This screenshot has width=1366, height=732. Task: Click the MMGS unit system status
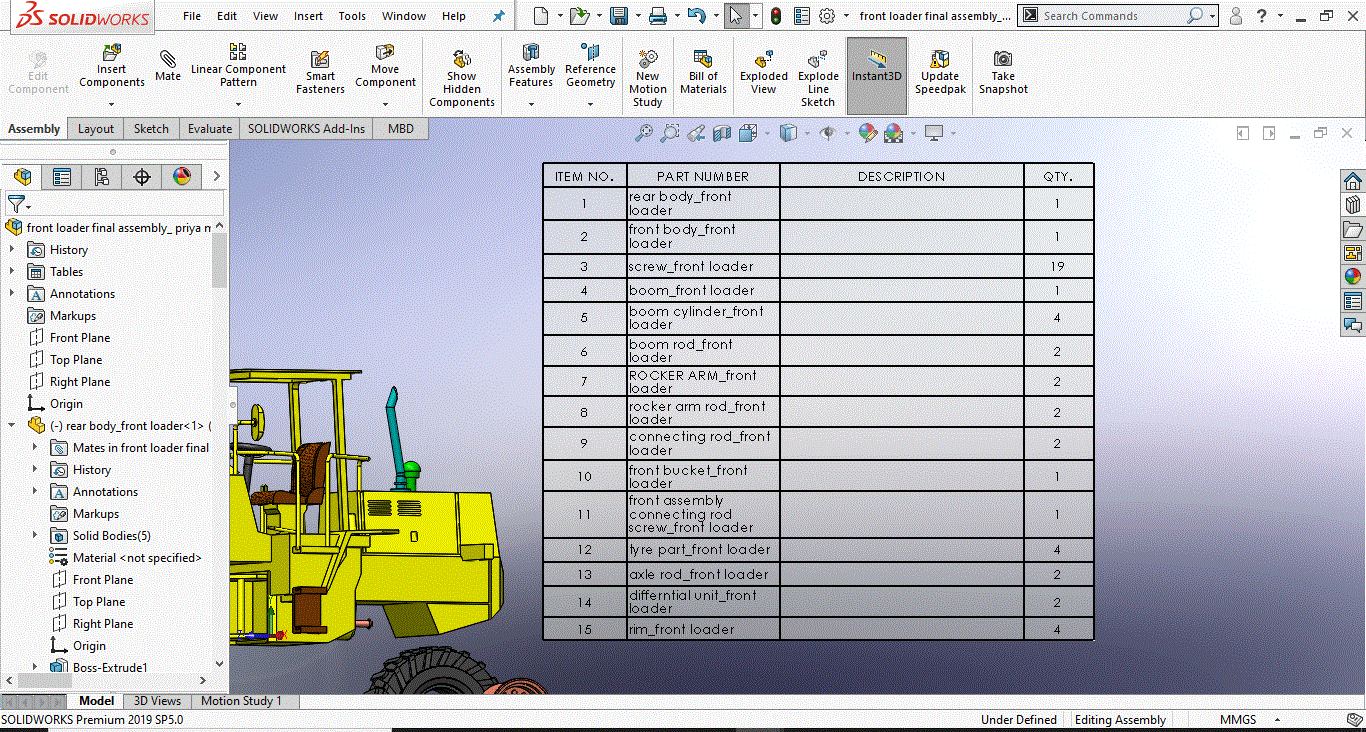[x=1237, y=720]
